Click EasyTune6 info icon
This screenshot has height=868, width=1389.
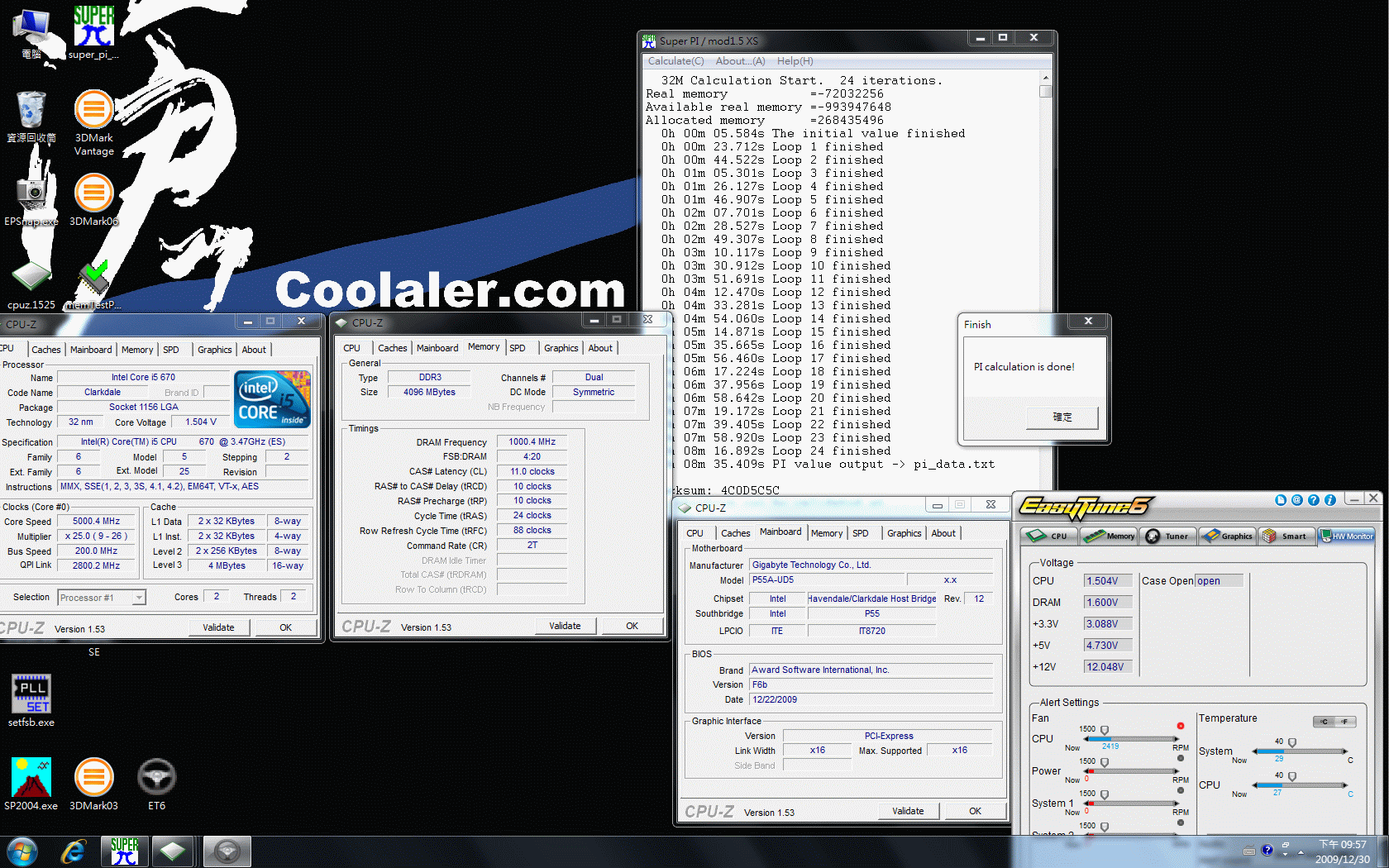pos(1330,500)
